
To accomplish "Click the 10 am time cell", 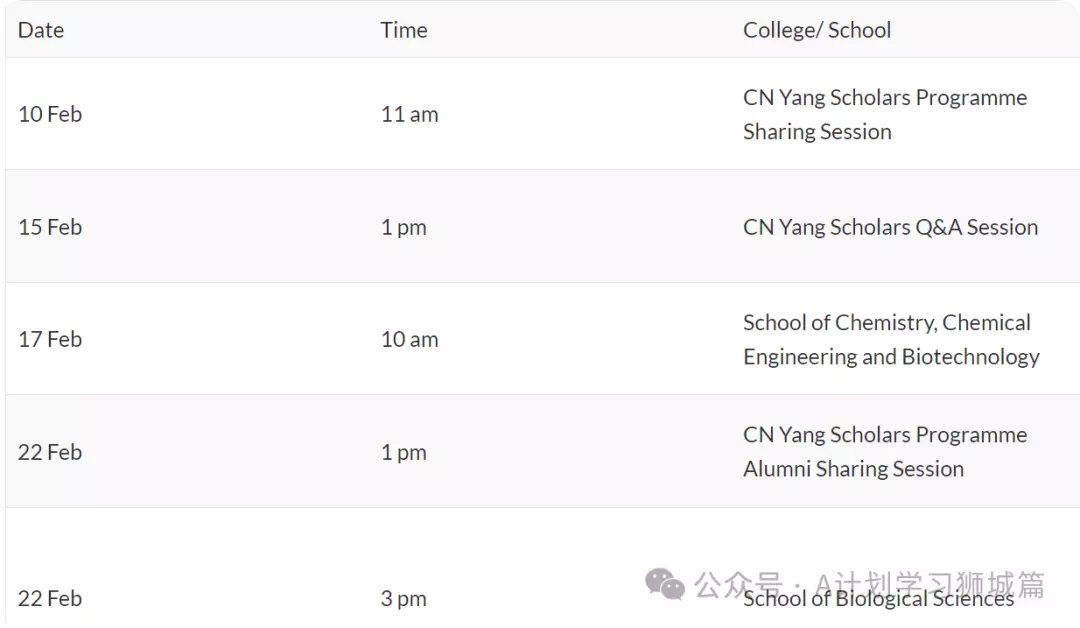I will [410, 339].
